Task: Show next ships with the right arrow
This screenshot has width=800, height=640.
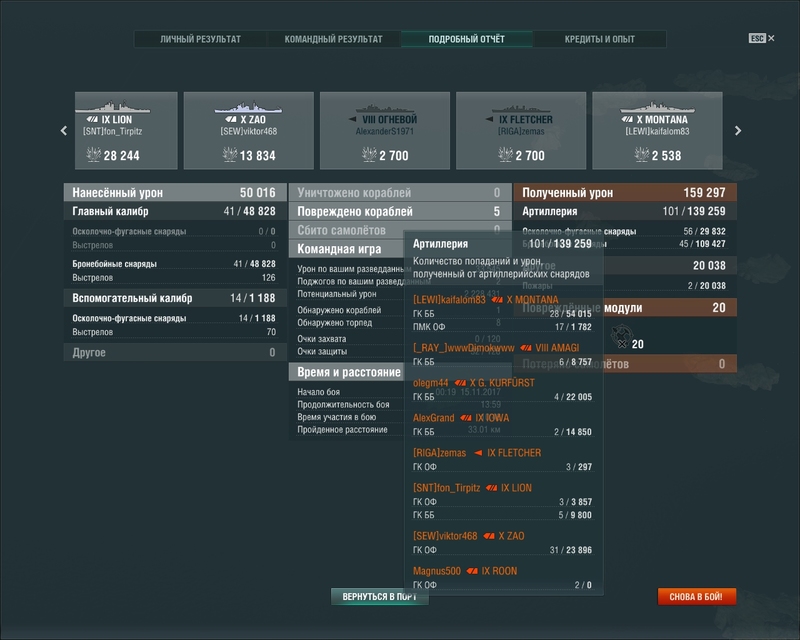Action: [738, 131]
